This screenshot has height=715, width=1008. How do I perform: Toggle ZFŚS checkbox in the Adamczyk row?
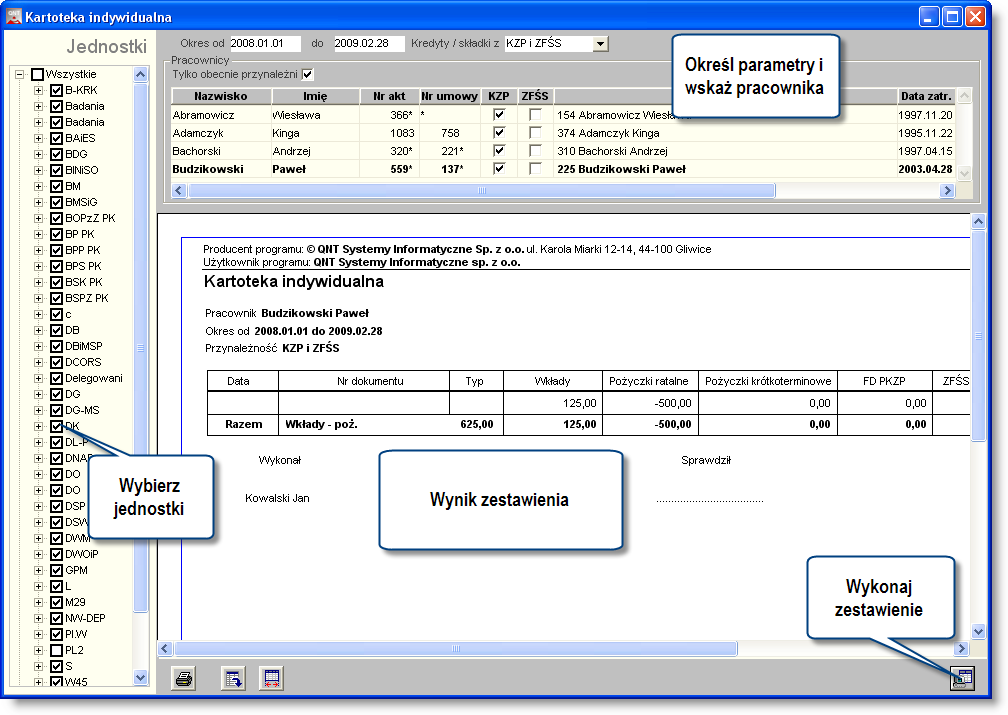pyautogui.click(x=535, y=132)
